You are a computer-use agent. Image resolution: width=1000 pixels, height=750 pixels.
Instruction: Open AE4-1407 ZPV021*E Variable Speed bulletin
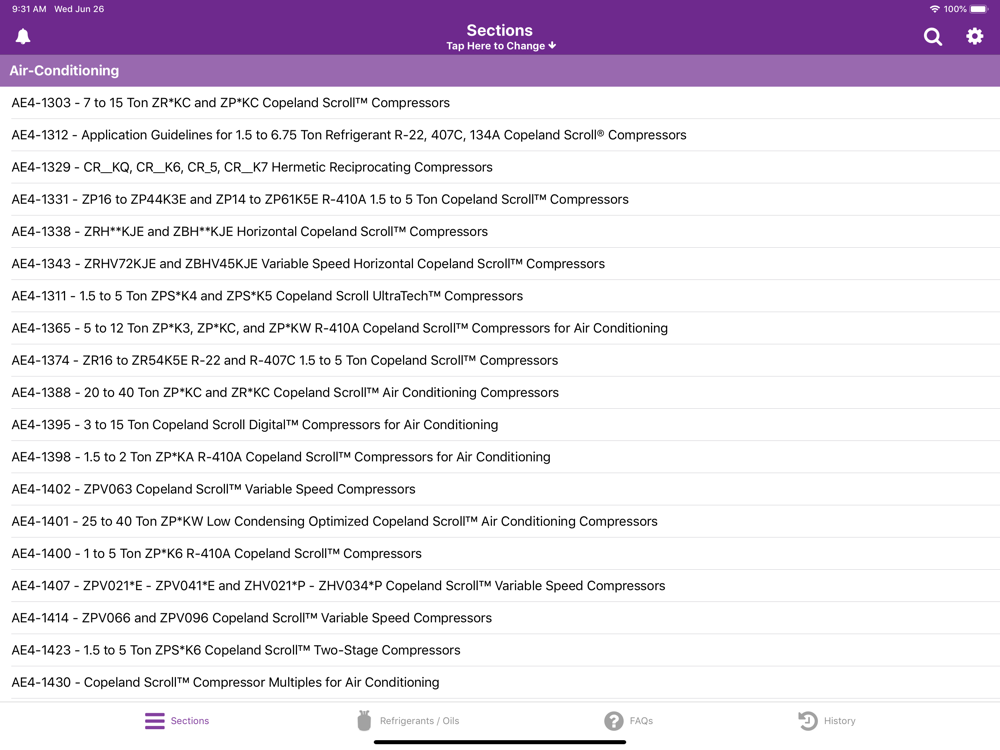pos(500,586)
